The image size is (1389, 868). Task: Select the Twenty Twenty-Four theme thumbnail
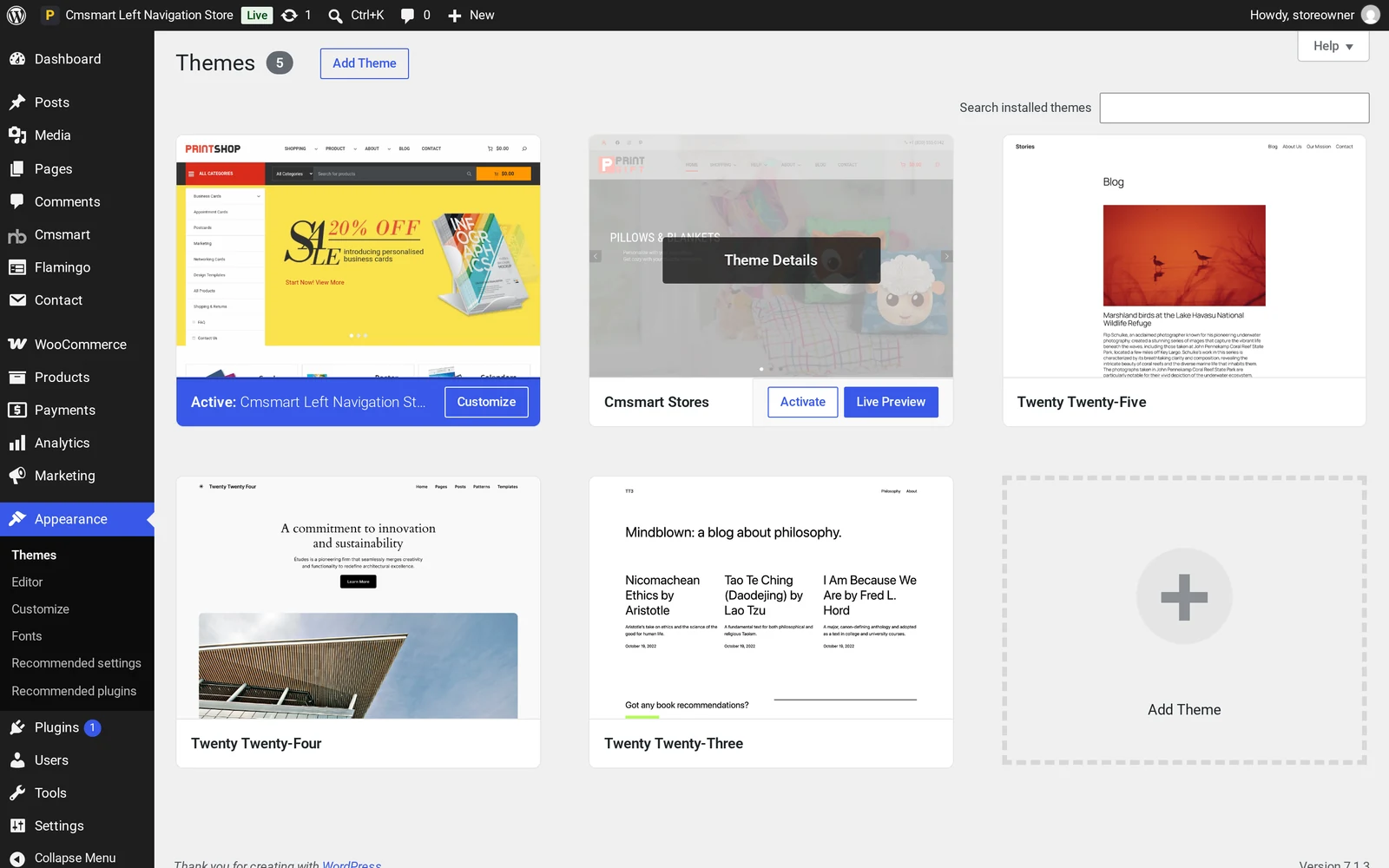358,597
